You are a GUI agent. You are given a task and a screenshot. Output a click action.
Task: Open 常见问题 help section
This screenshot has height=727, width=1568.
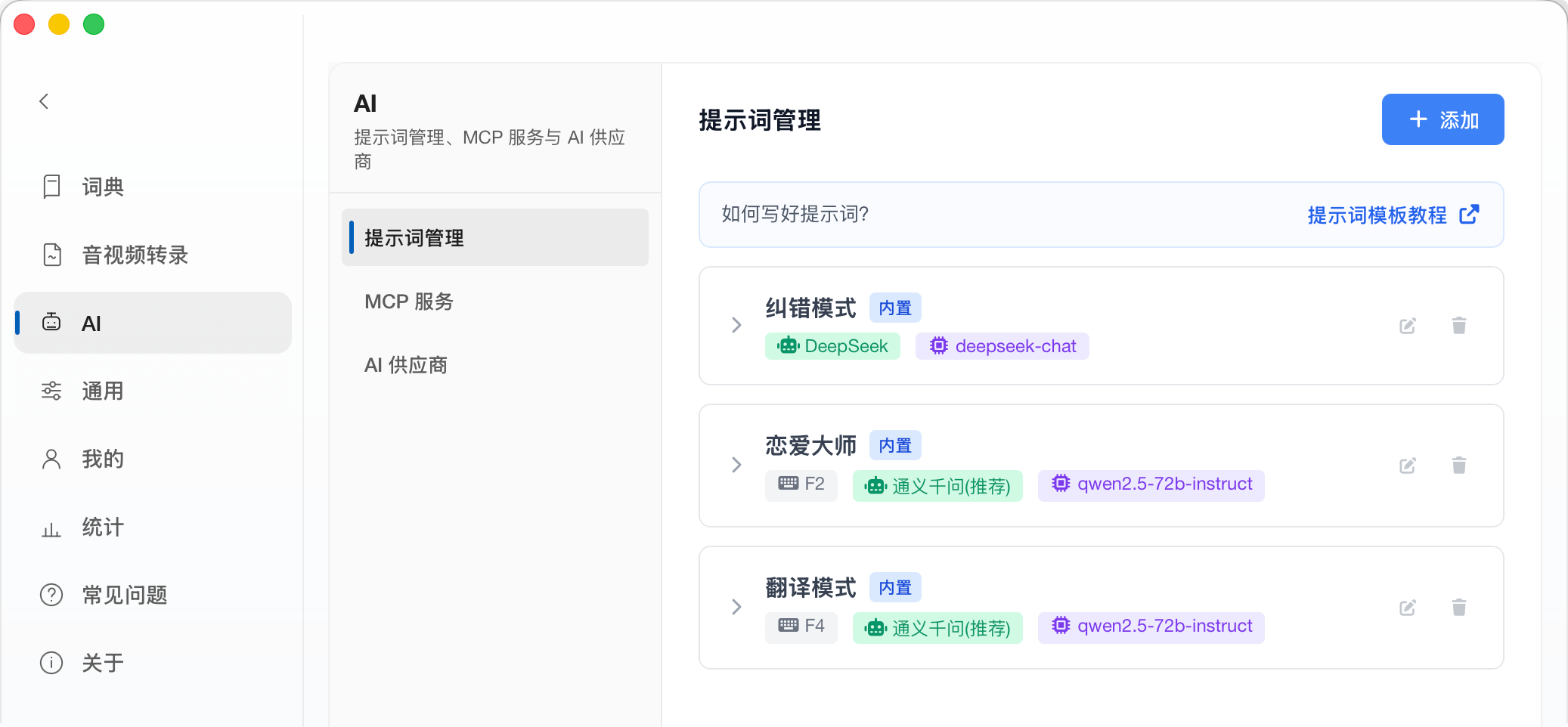pyautogui.click(x=153, y=595)
